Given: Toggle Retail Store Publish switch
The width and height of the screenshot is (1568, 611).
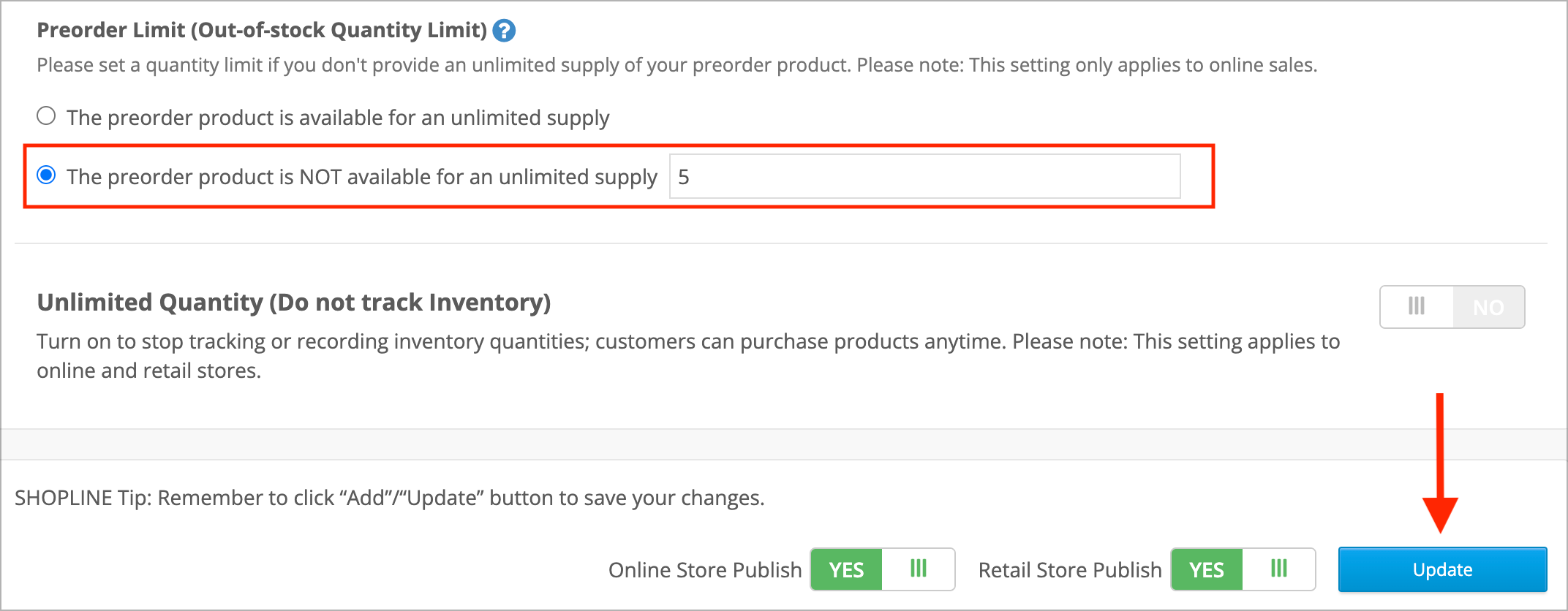Looking at the screenshot, I should (x=1243, y=569).
